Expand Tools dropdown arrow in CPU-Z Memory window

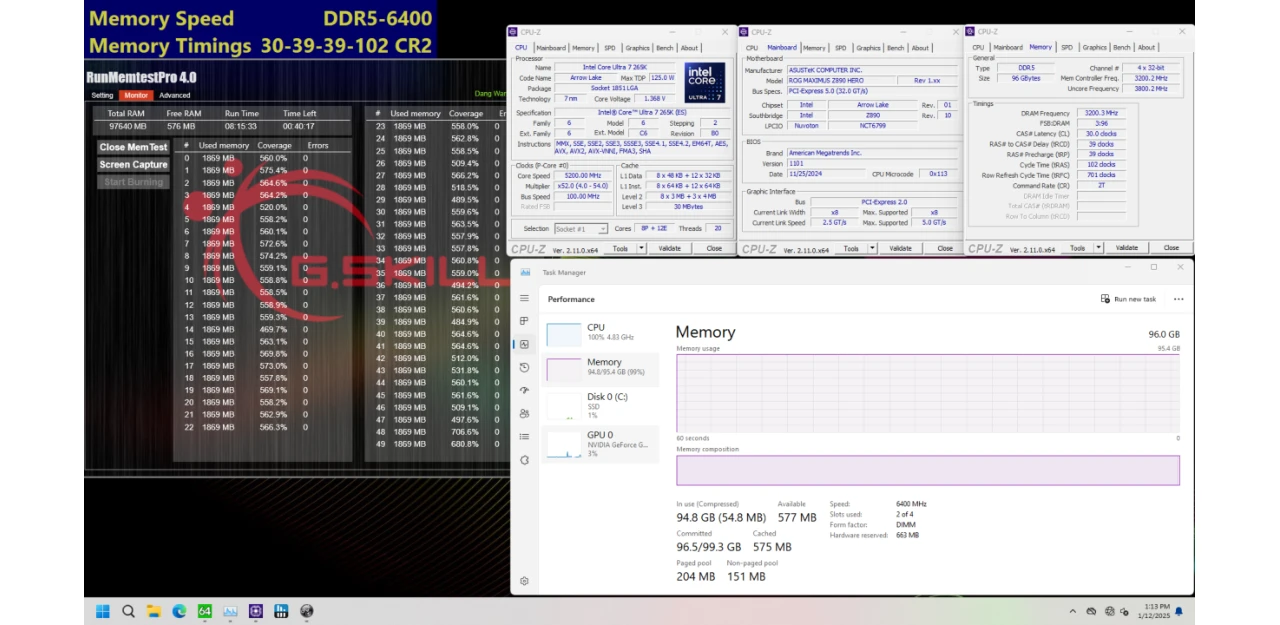coord(1098,248)
